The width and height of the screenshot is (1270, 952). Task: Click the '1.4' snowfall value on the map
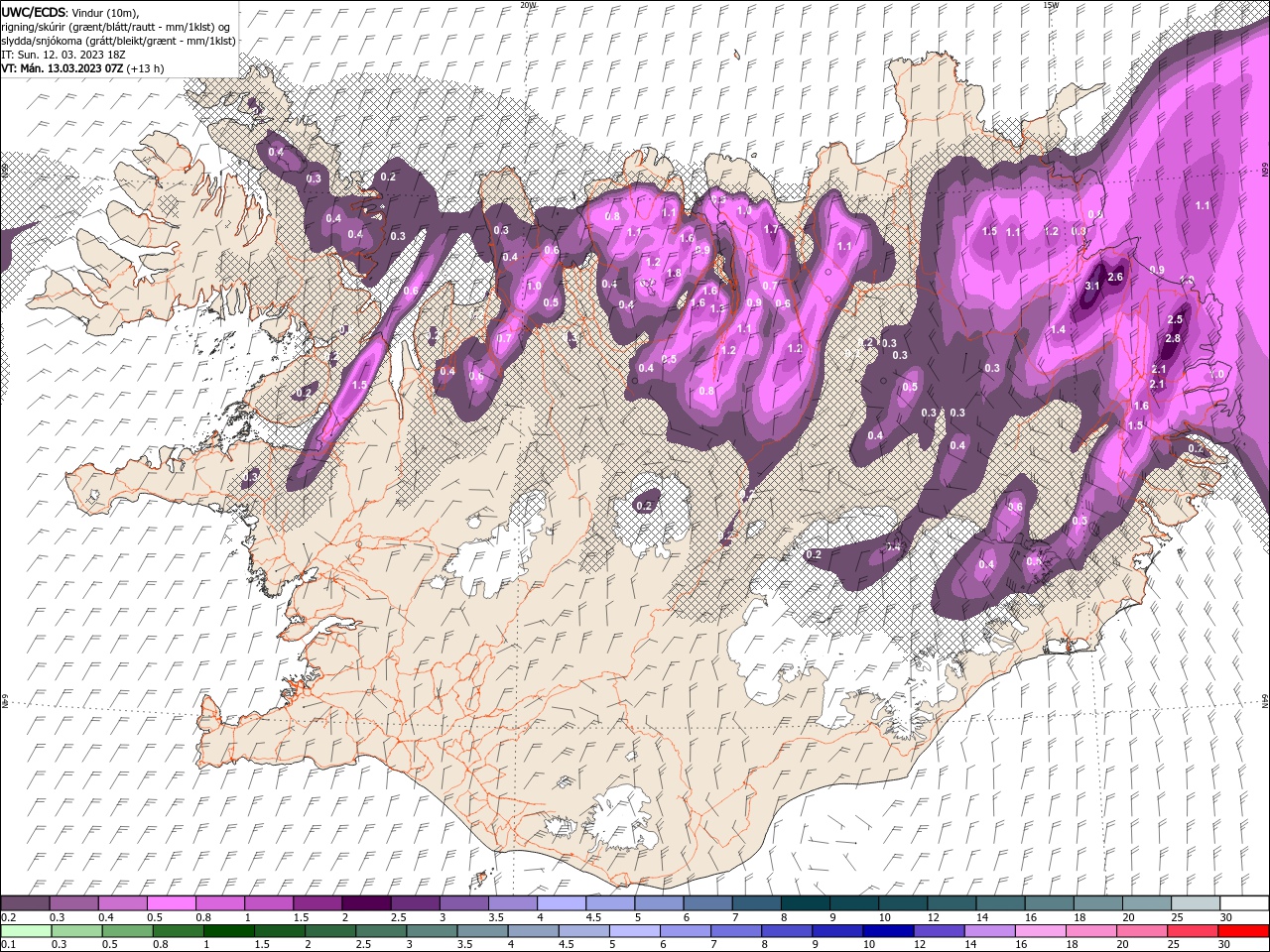pos(1058,329)
